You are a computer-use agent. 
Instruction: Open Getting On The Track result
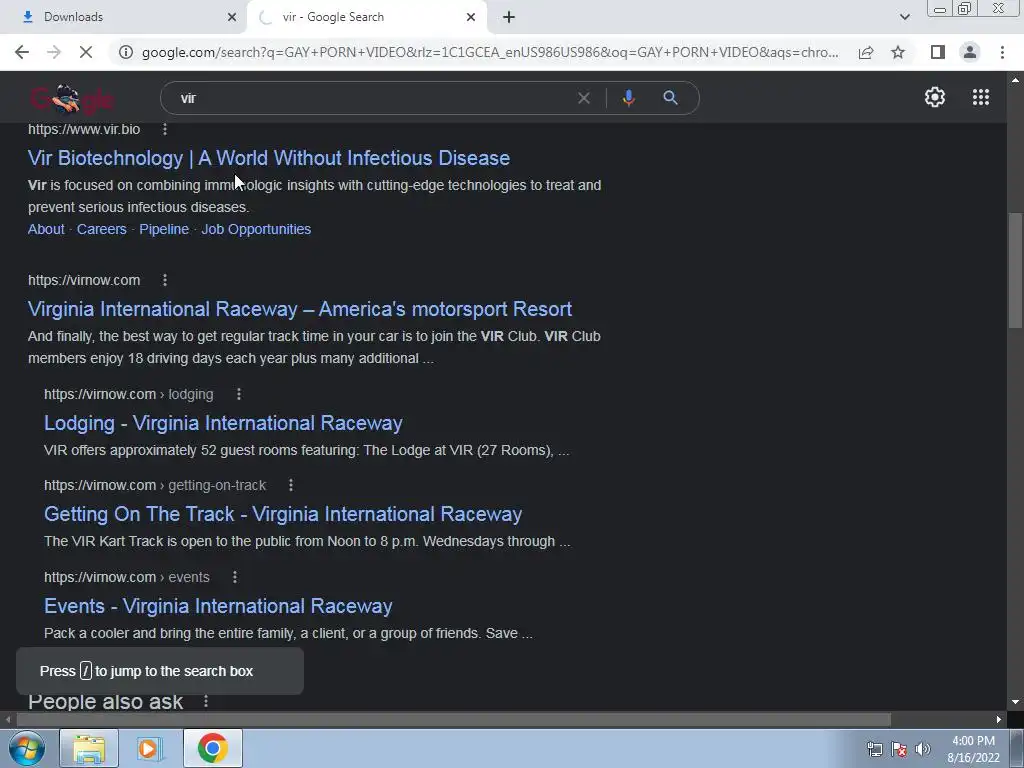pos(283,514)
